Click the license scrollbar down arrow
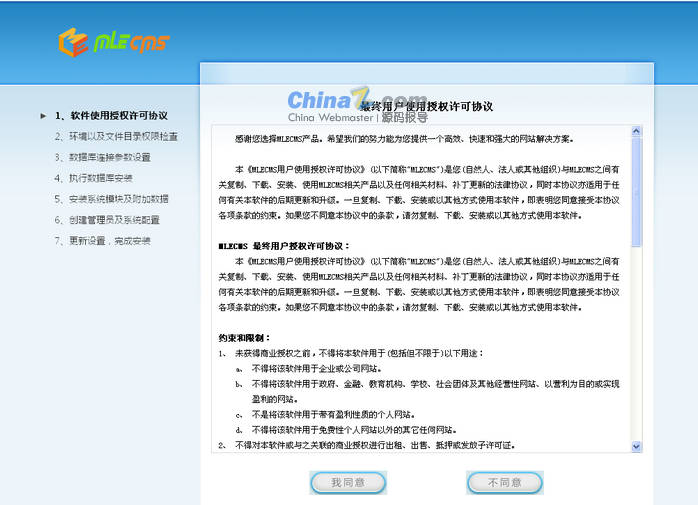698x505 pixels. click(636, 446)
